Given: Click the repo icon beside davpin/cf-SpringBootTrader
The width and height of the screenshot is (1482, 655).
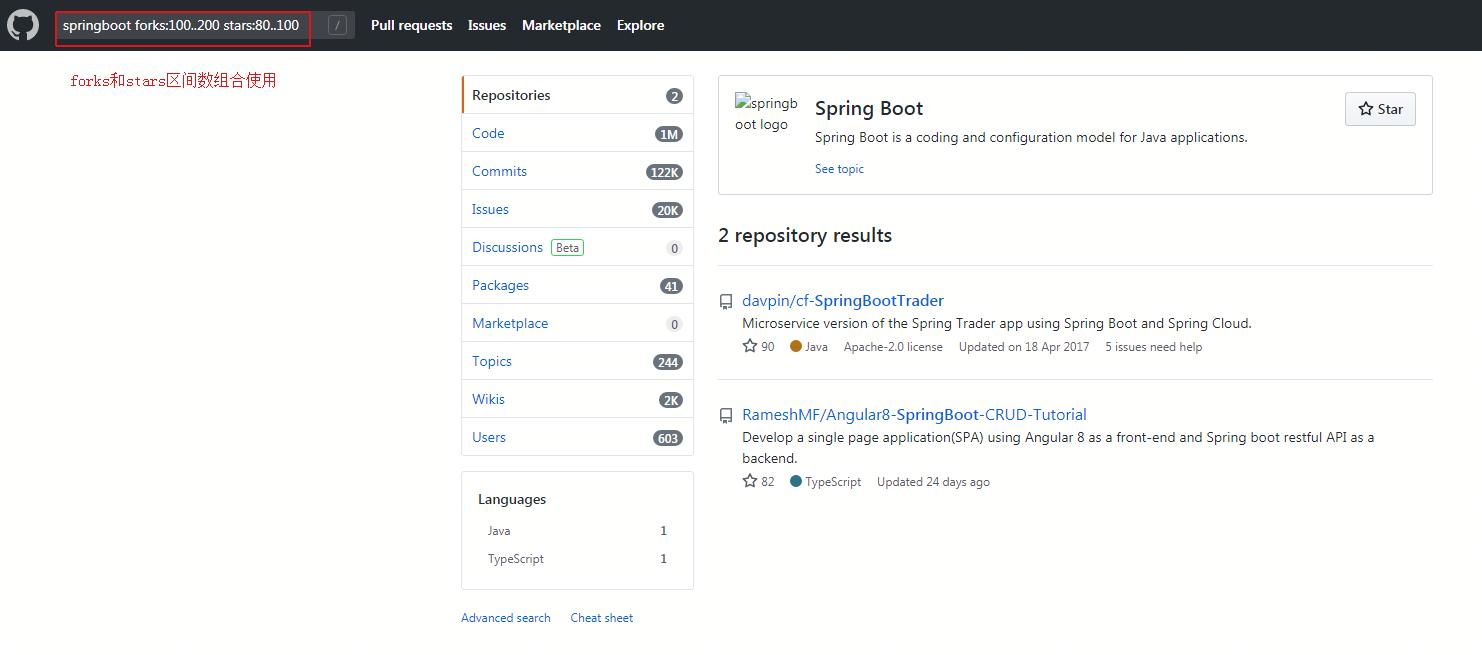Looking at the screenshot, I should (x=727, y=302).
